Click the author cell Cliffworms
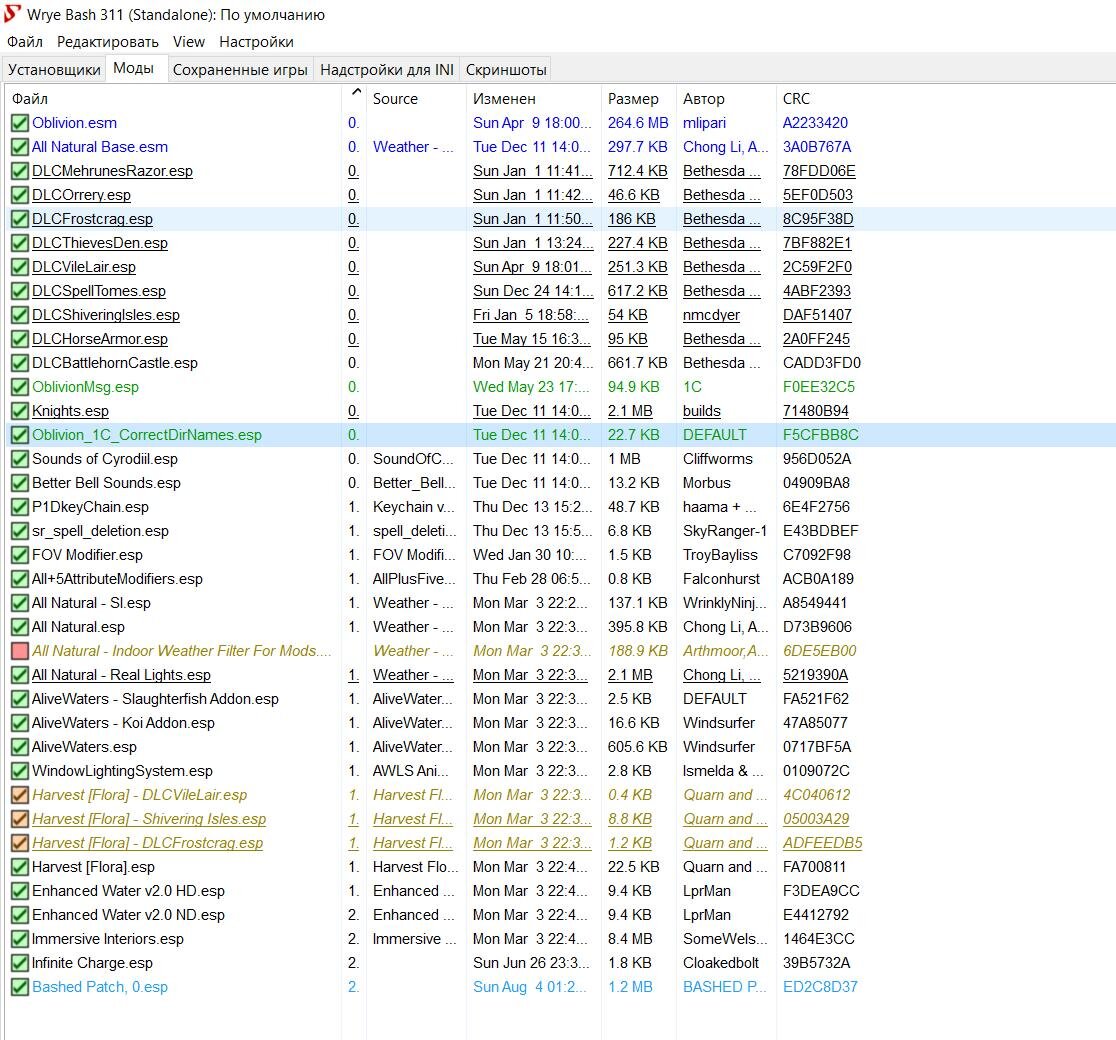 click(x=717, y=459)
